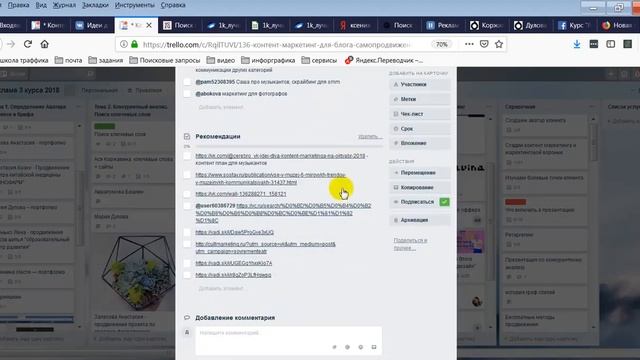Tick the sostav.ru link checkbox
This screenshot has width=640, height=360.
(x=187, y=175)
